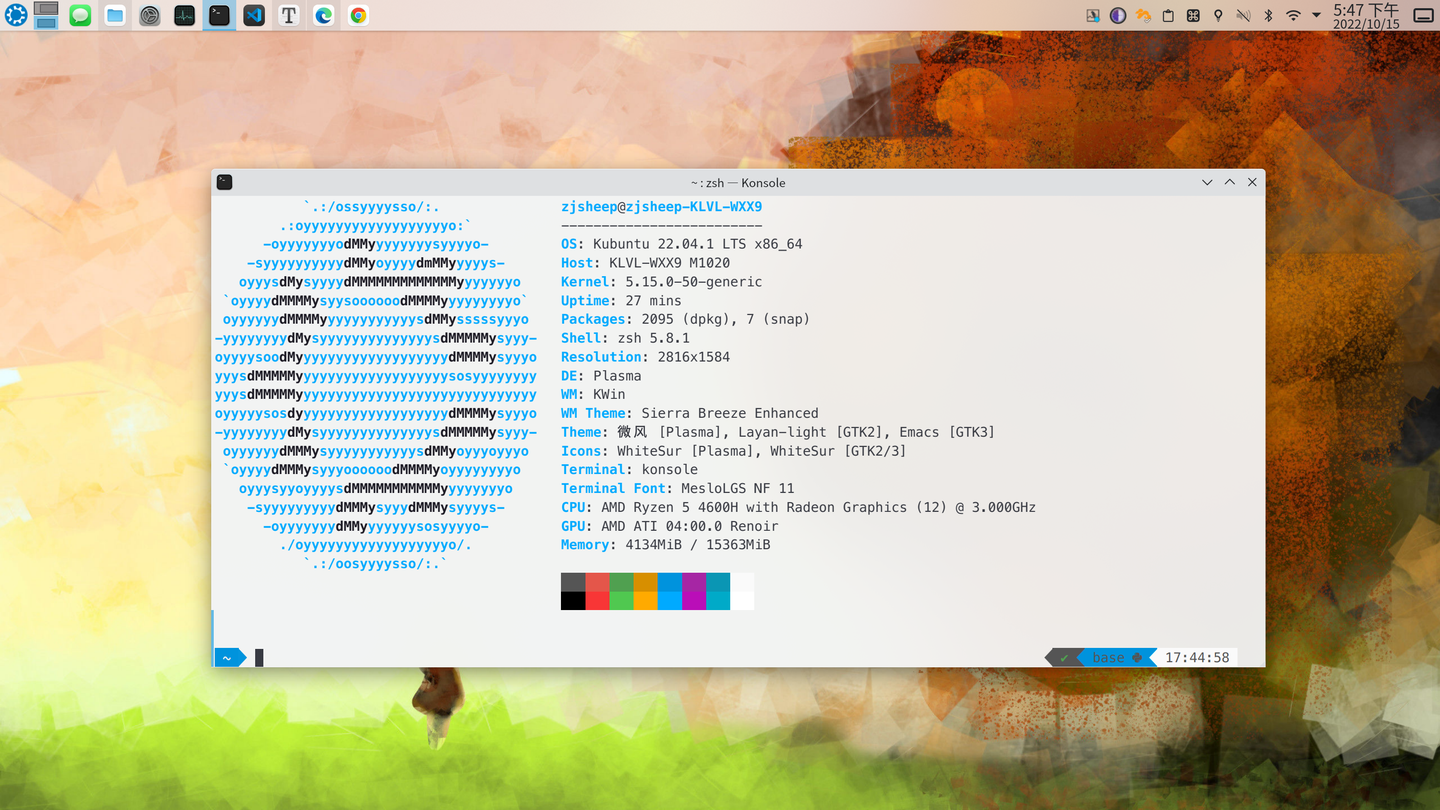Screen dimensions: 1440x810
Task: Click the bright red color block
Action: click(597, 601)
